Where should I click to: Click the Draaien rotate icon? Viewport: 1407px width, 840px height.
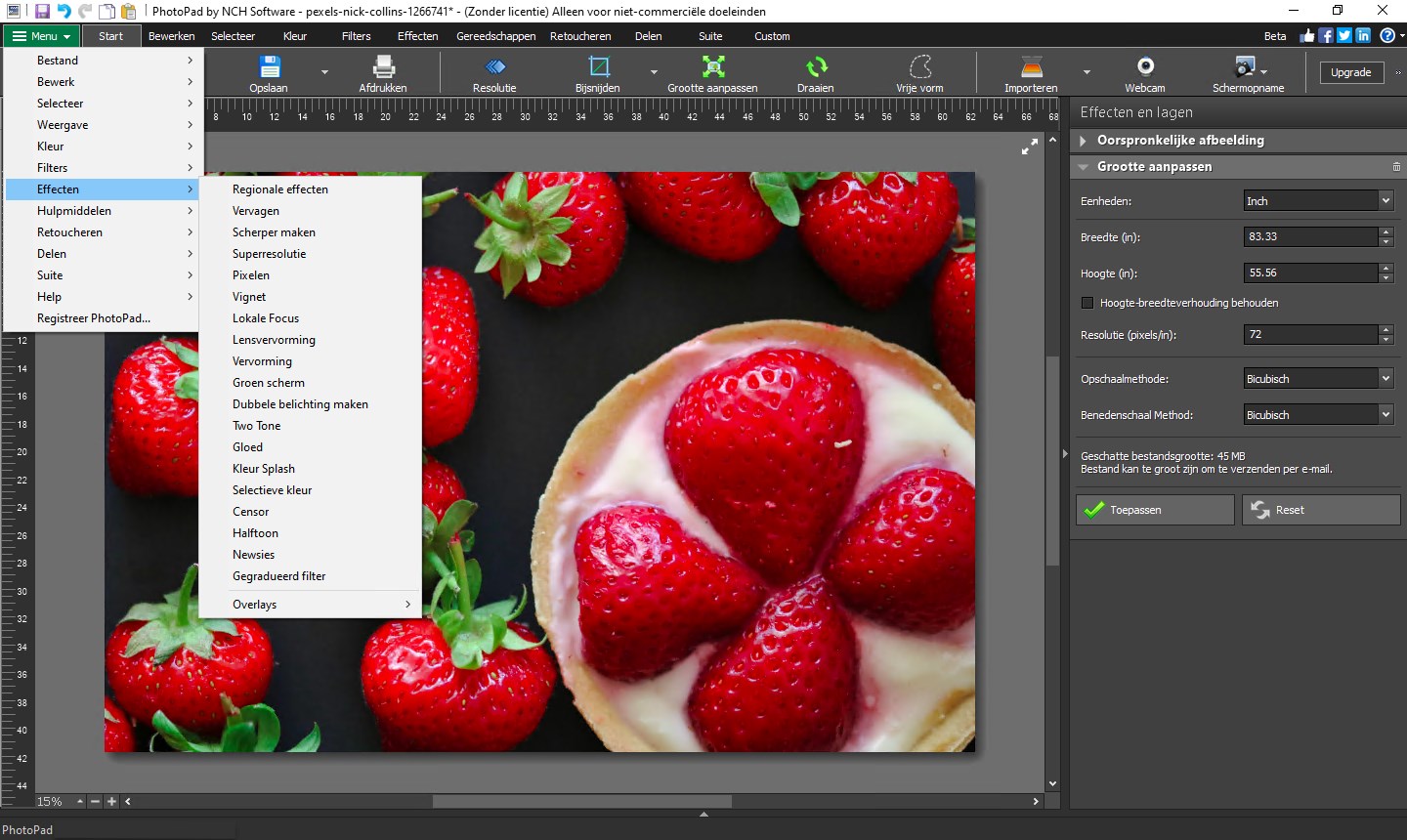[816, 67]
